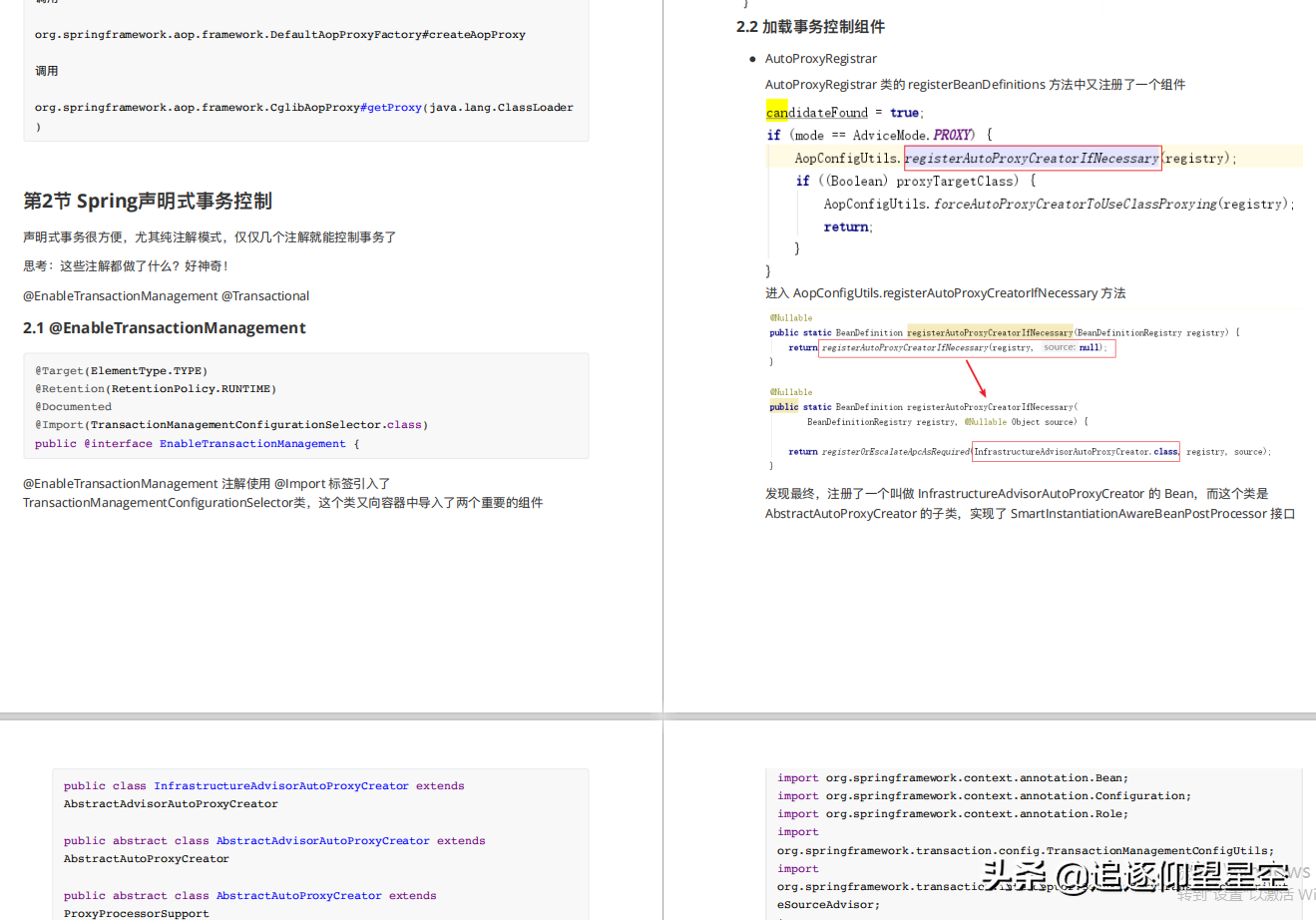
Task: Select the 'if ((Boolean) proxyTargetClass) {' line
Action: (916, 181)
